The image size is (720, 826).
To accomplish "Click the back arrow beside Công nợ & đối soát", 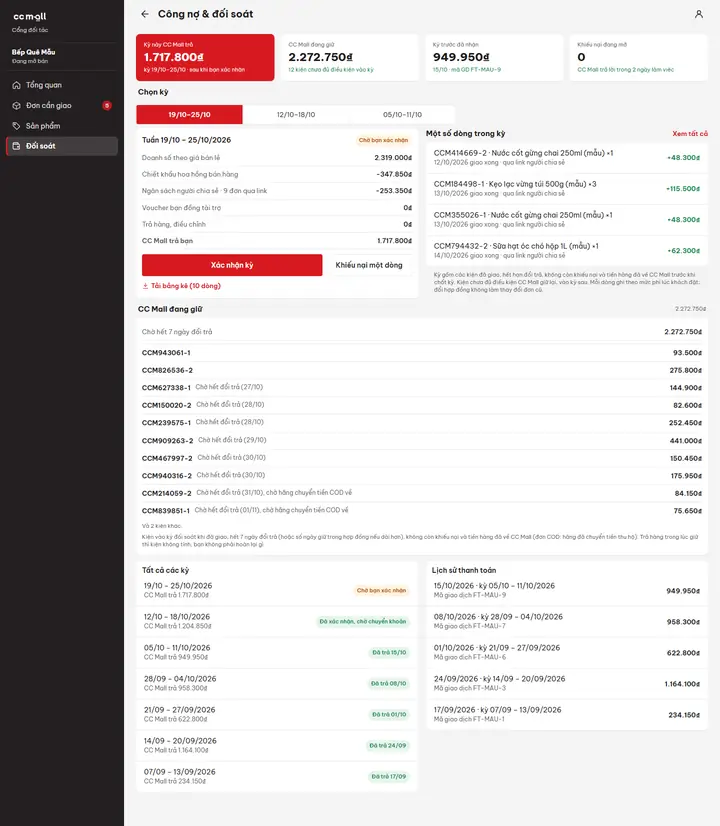I will click(145, 14).
